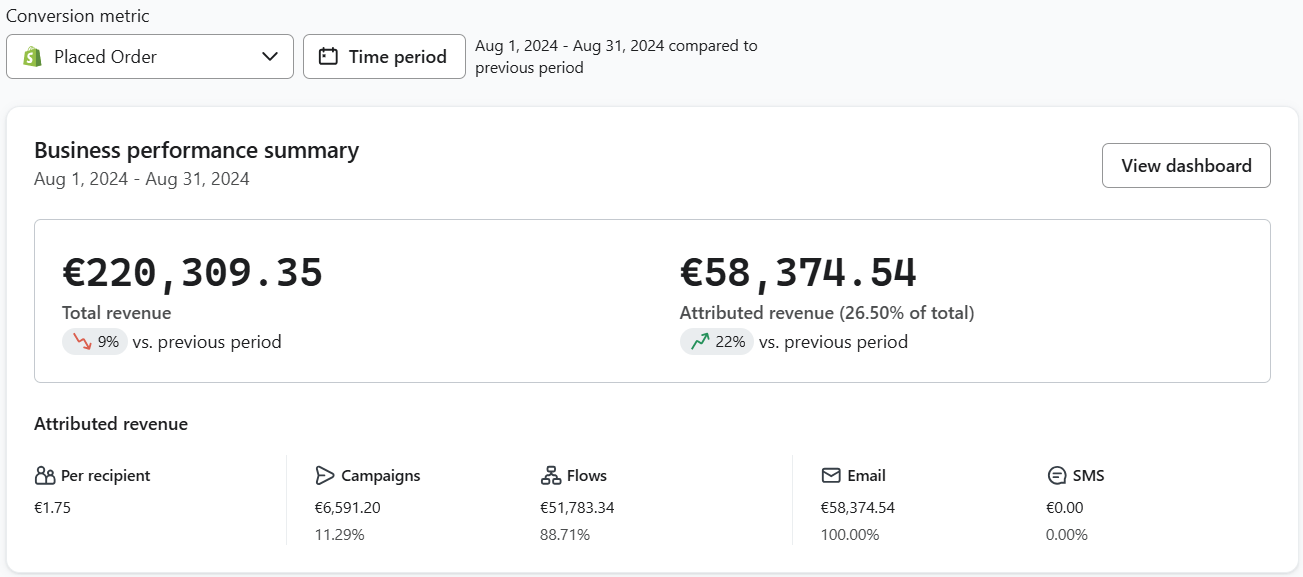Click the €220,309.35 total revenue figure
Screen dimensions: 1303x577
[x=193, y=273]
